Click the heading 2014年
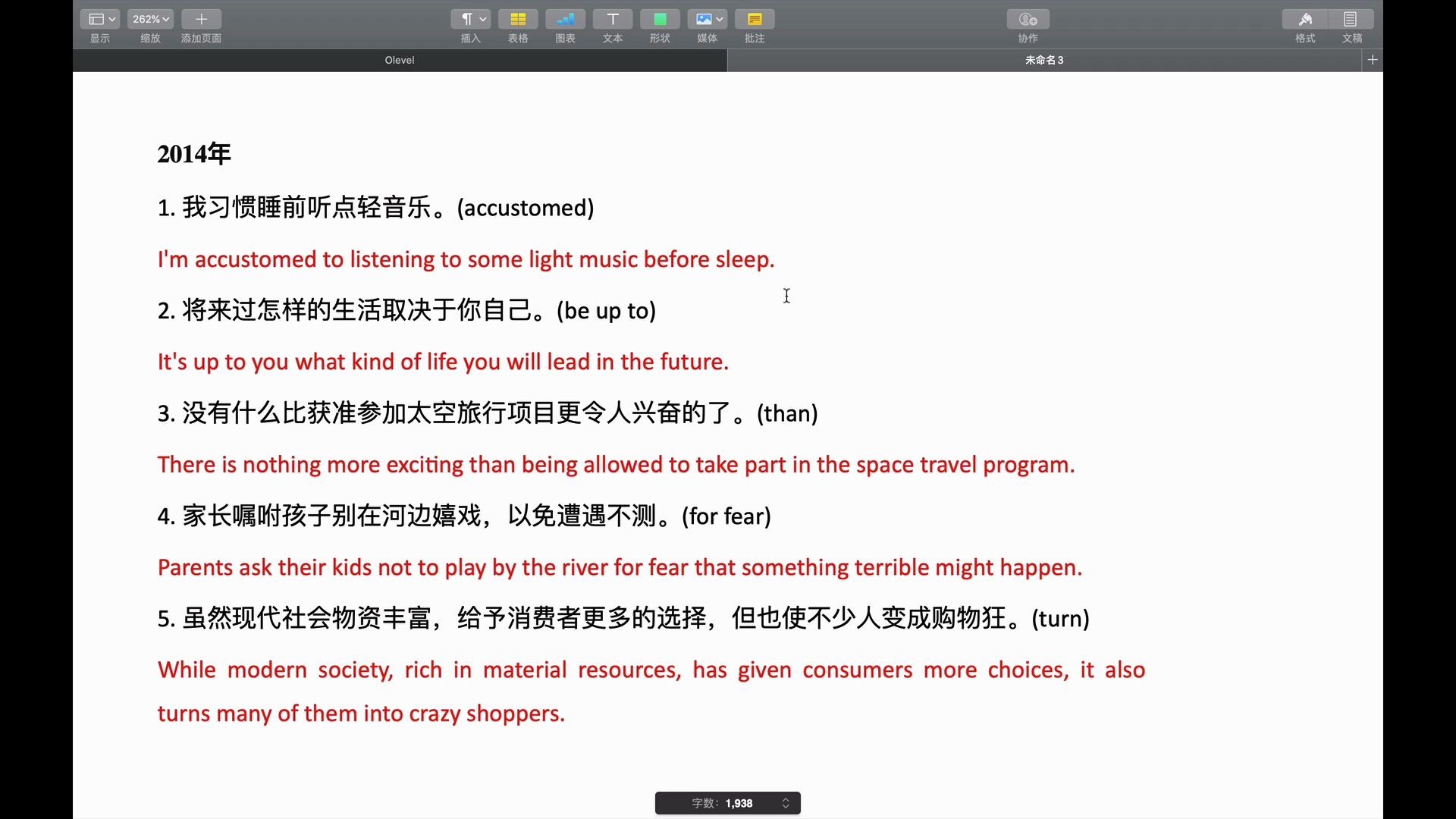1456x819 pixels. (x=194, y=154)
